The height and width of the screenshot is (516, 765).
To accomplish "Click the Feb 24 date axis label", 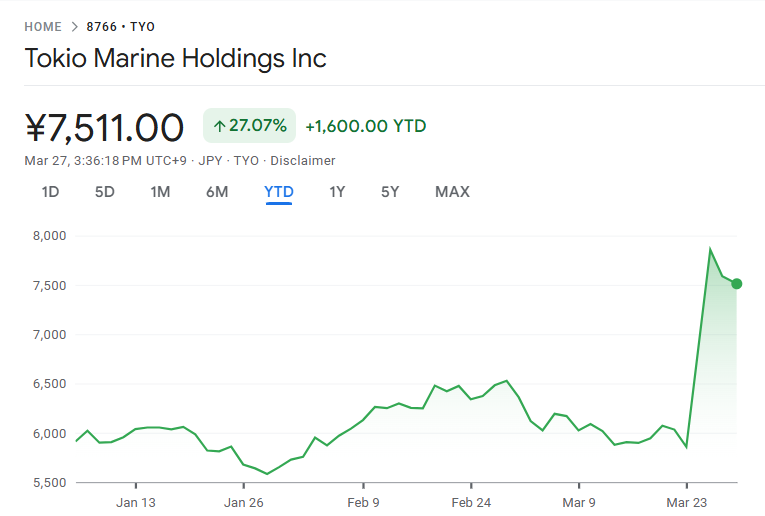I will coord(470,502).
